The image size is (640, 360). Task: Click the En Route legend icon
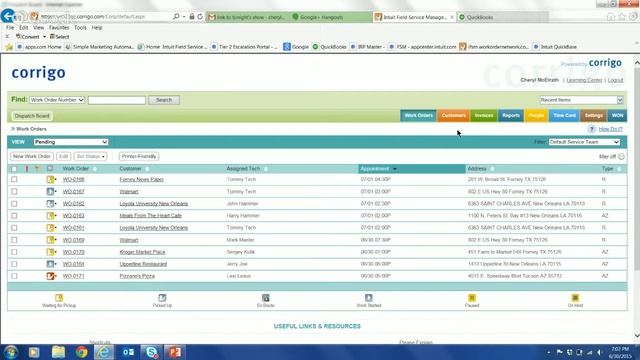coord(266,298)
